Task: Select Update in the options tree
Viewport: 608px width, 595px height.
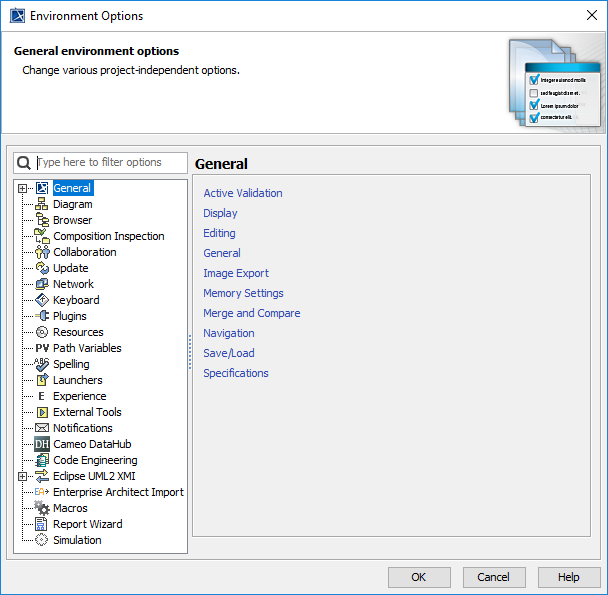Action: [71, 268]
